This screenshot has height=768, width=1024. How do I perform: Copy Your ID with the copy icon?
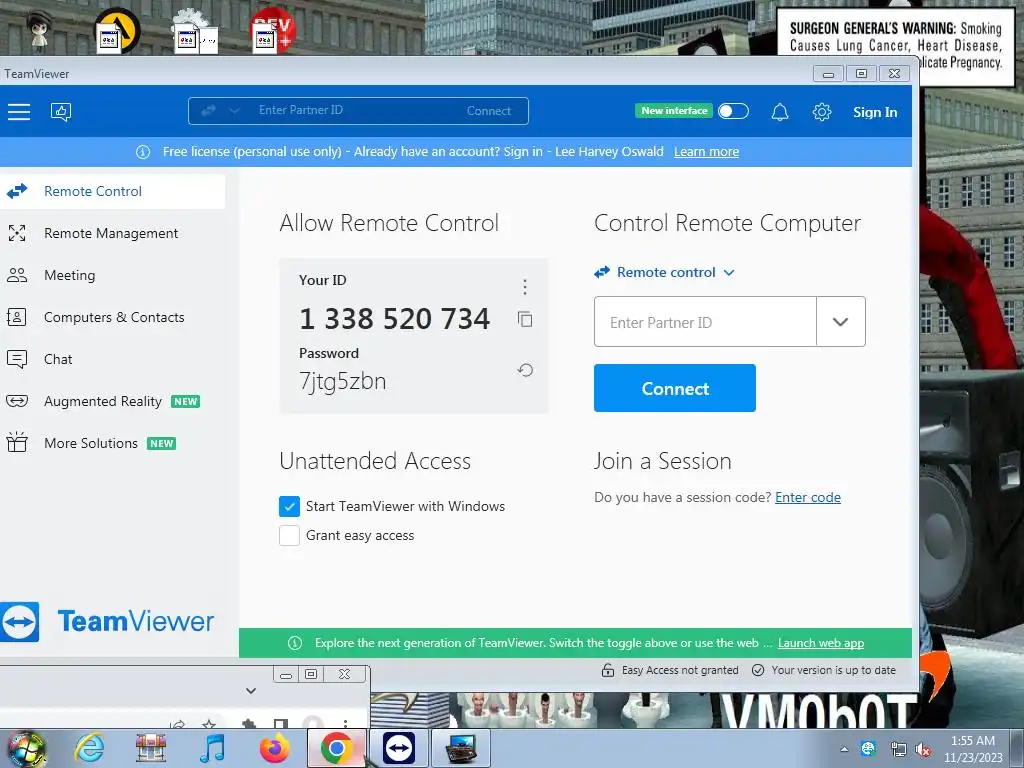point(525,319)
